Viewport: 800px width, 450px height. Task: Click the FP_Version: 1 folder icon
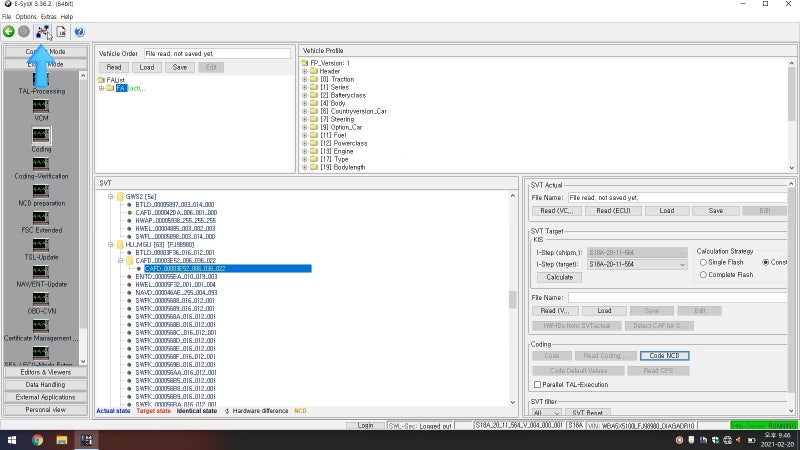coord(305,63)
